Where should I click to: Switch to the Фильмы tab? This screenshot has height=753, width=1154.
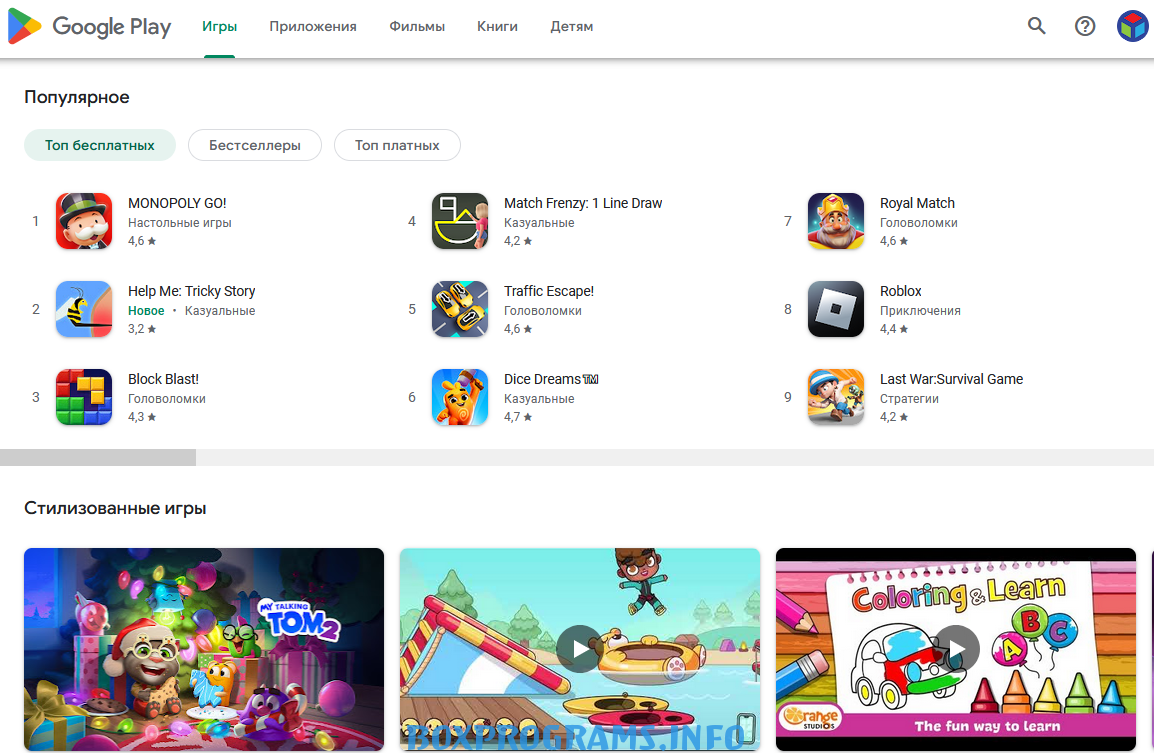tap(417, 26)
